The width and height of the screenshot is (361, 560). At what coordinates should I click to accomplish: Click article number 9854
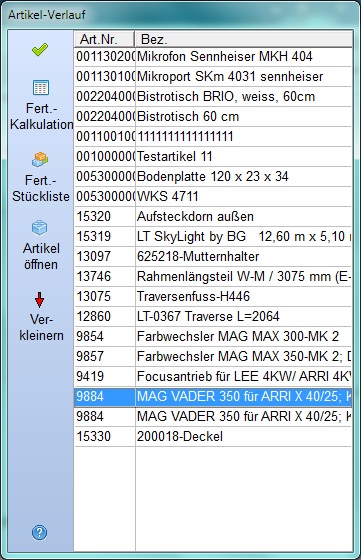(90, 336)
